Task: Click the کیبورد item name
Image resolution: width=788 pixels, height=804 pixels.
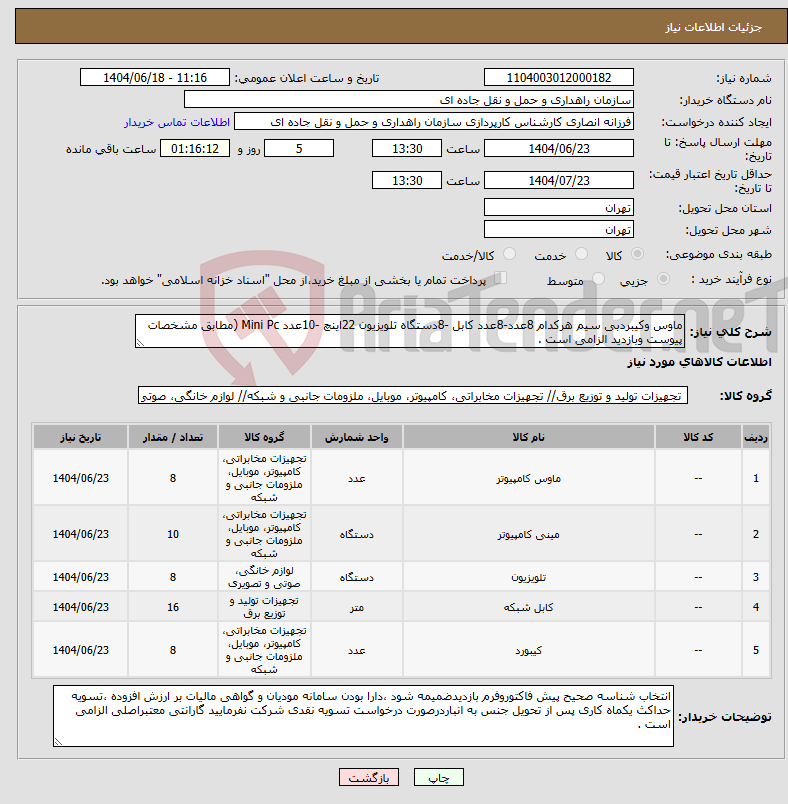Action: pos(529,650)
